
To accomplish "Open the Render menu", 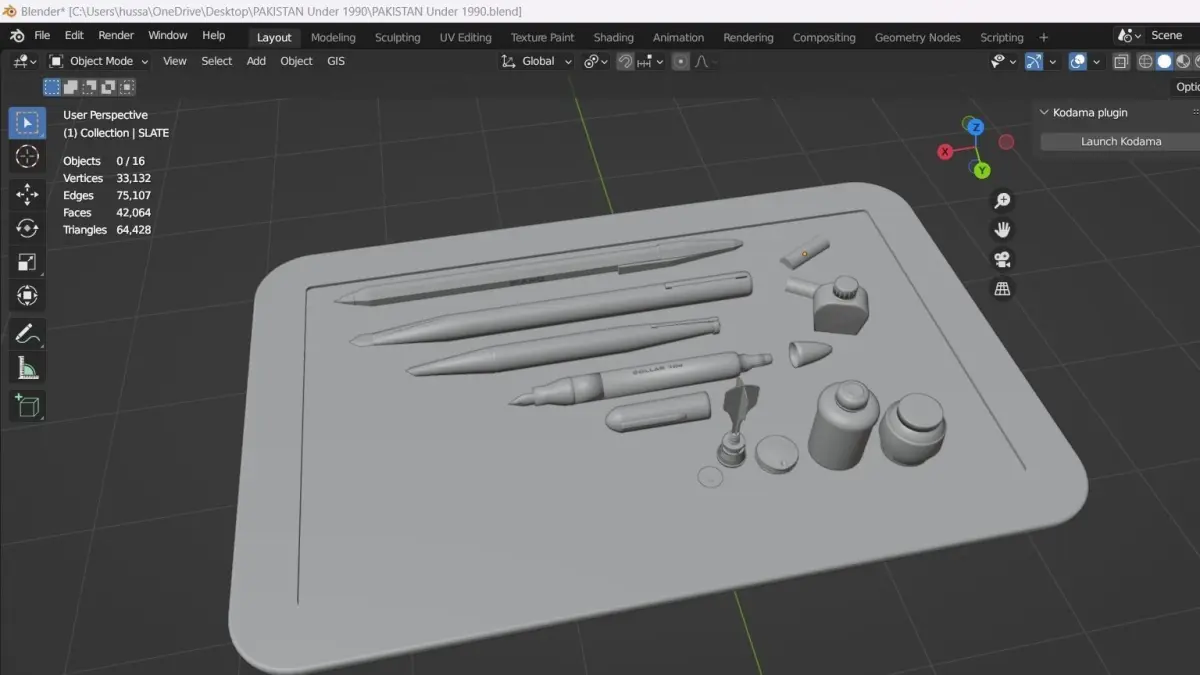I will 116,36.
